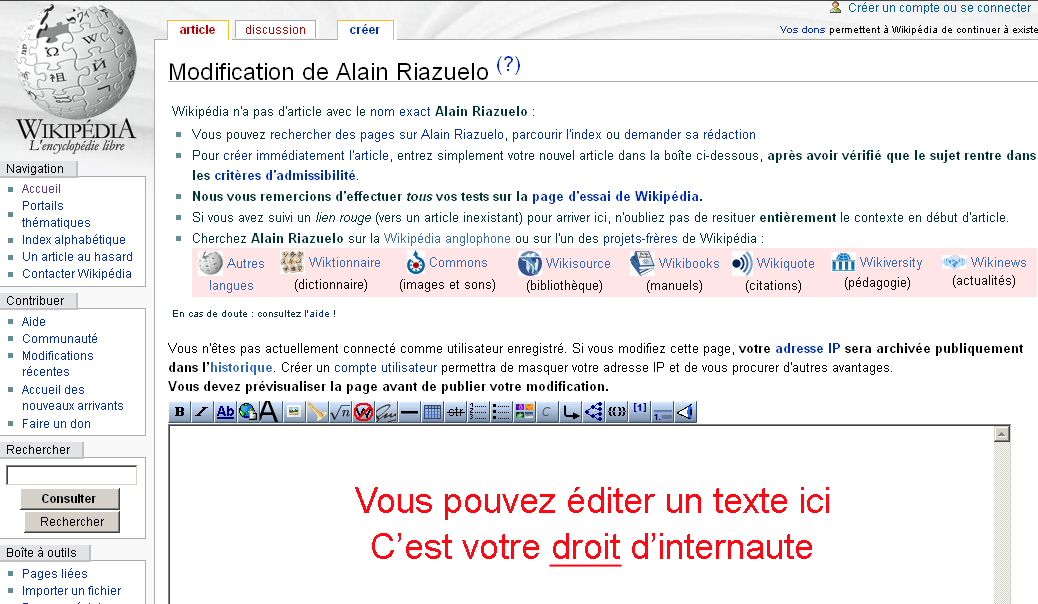Screen dimensions: 1038x604
Task: Insert a math formula with the square root icon
Action: (340, 412)
